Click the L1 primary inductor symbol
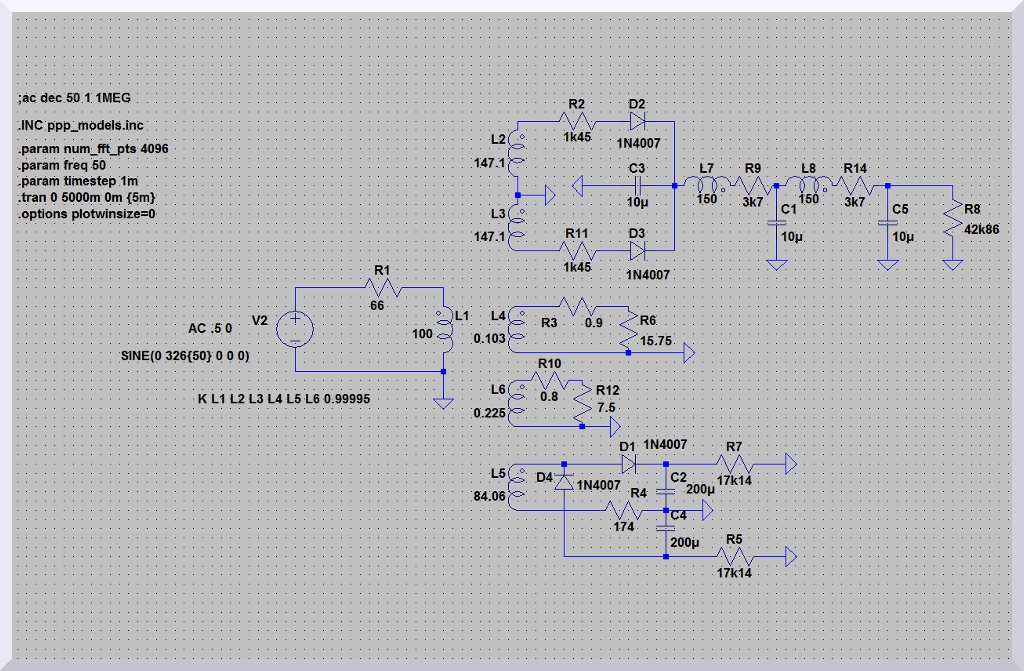1024x671 pixels. (x=442, y=332)
